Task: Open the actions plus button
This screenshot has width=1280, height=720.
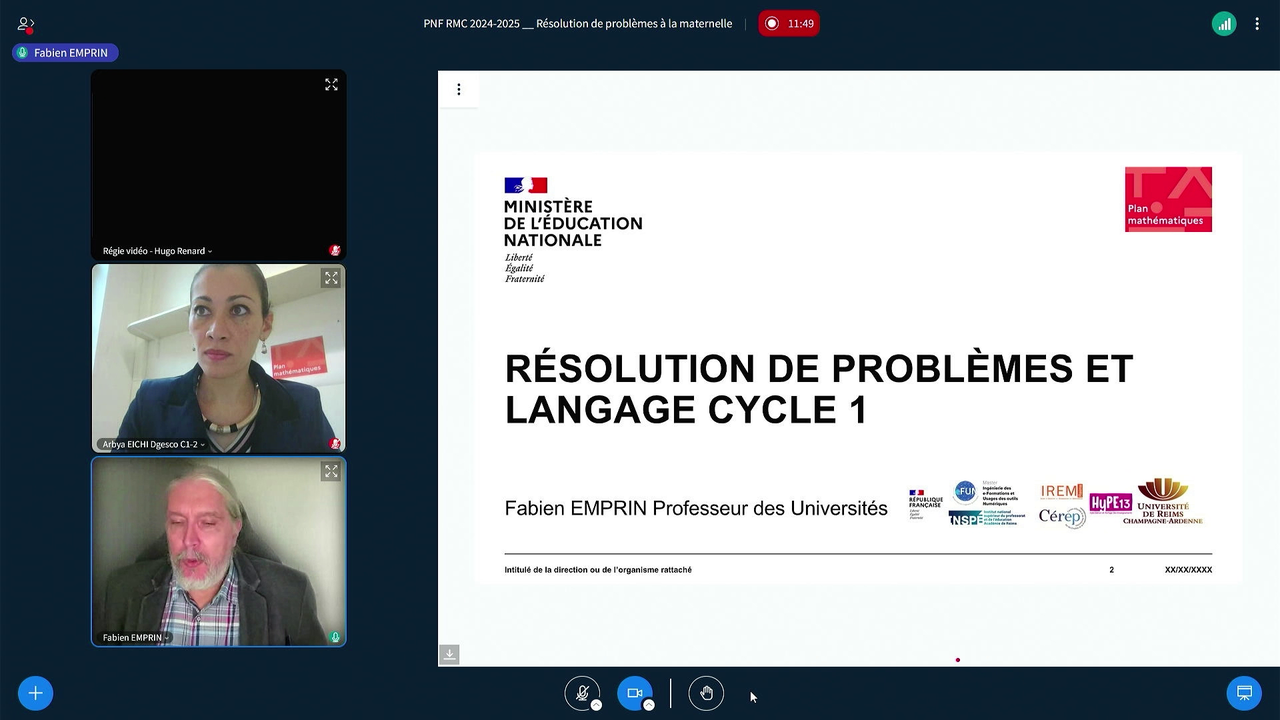Action: [x=35, y=692]
